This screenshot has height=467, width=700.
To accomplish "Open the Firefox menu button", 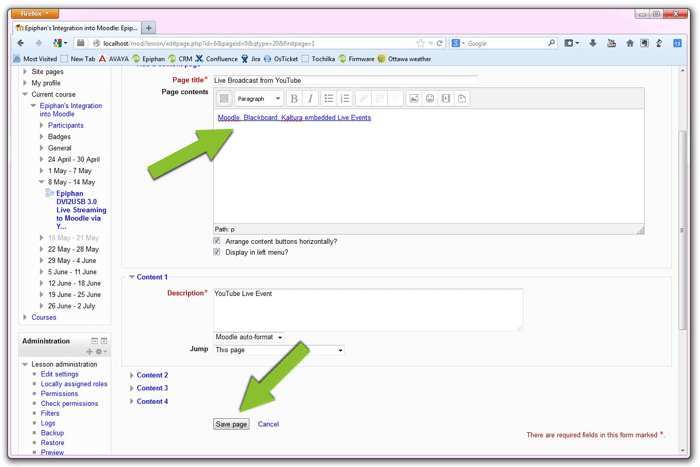I will pyautogui.click(x=37, y=14).
